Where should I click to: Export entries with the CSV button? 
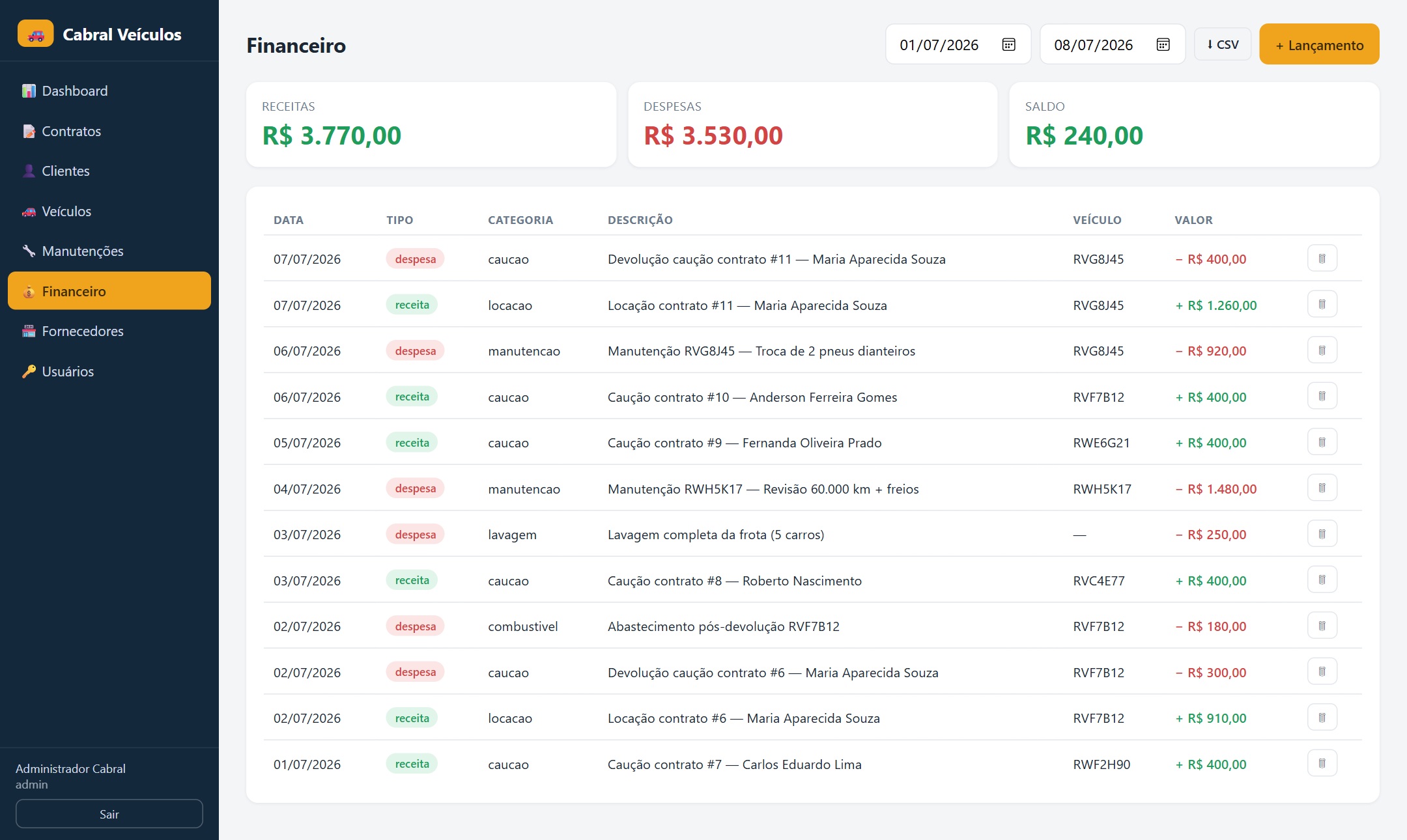click(x=1223, y=44)
